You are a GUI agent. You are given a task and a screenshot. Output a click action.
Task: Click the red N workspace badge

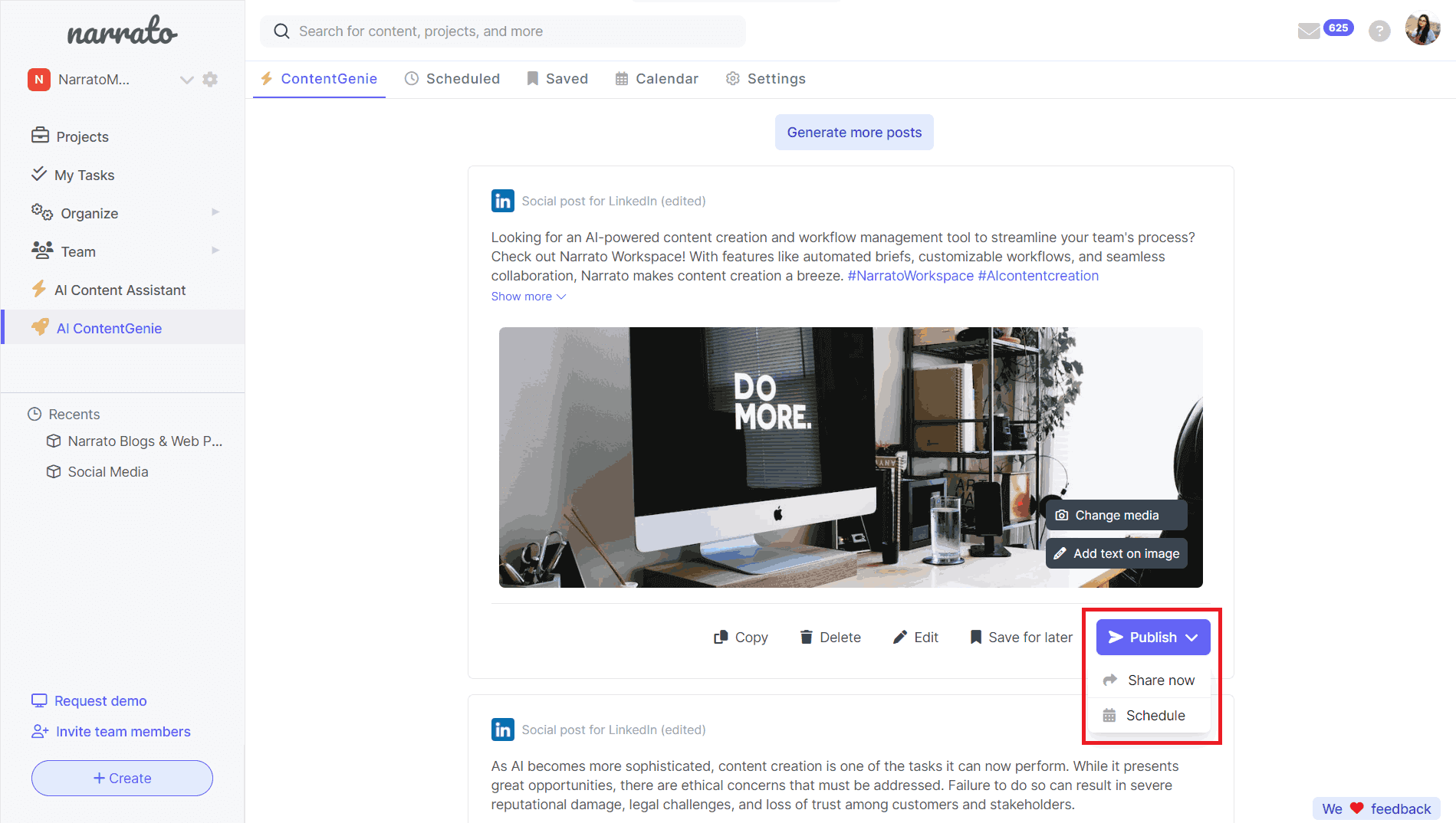coord(39,80)
